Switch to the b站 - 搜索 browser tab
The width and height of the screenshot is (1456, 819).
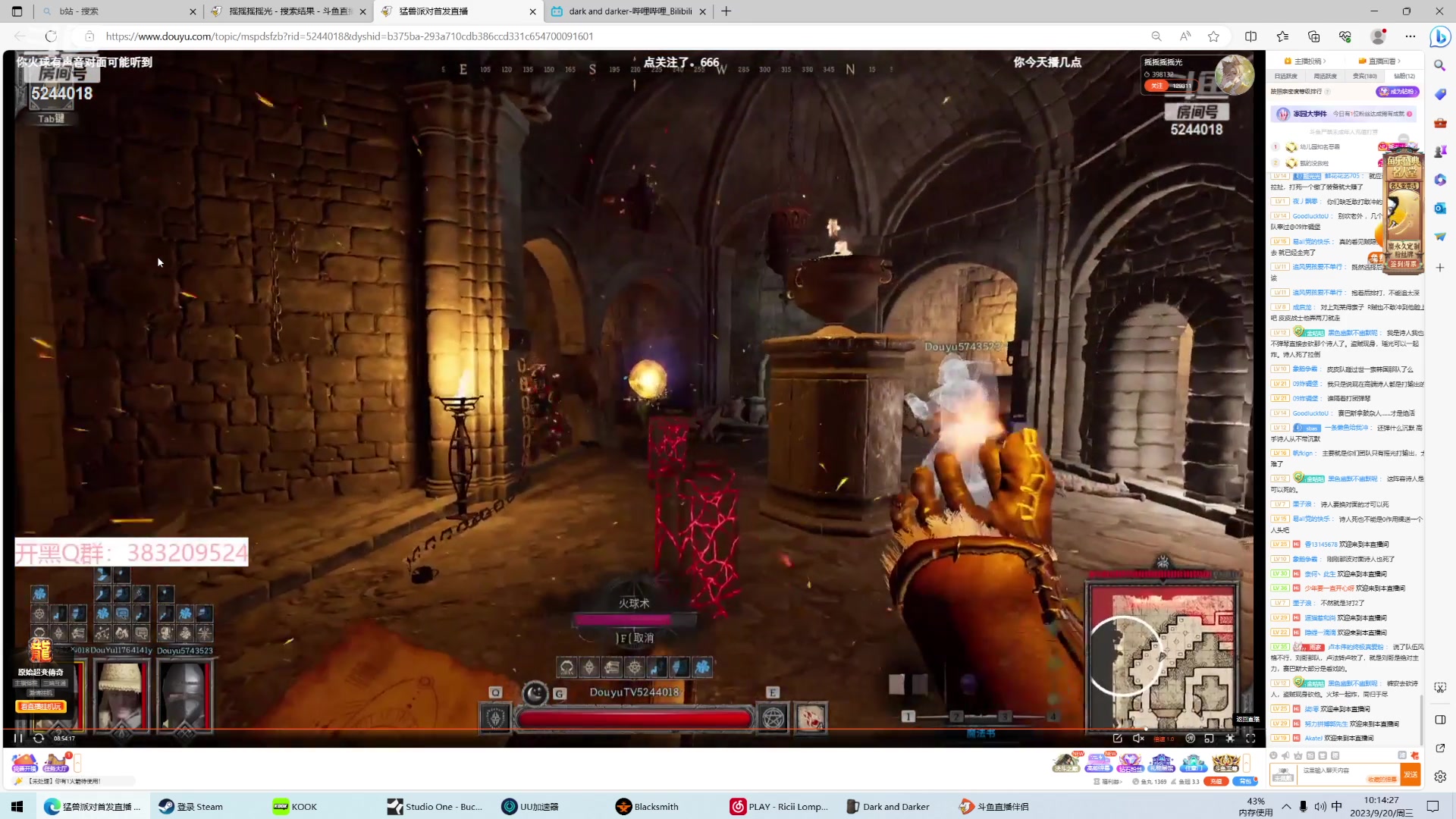118,11
